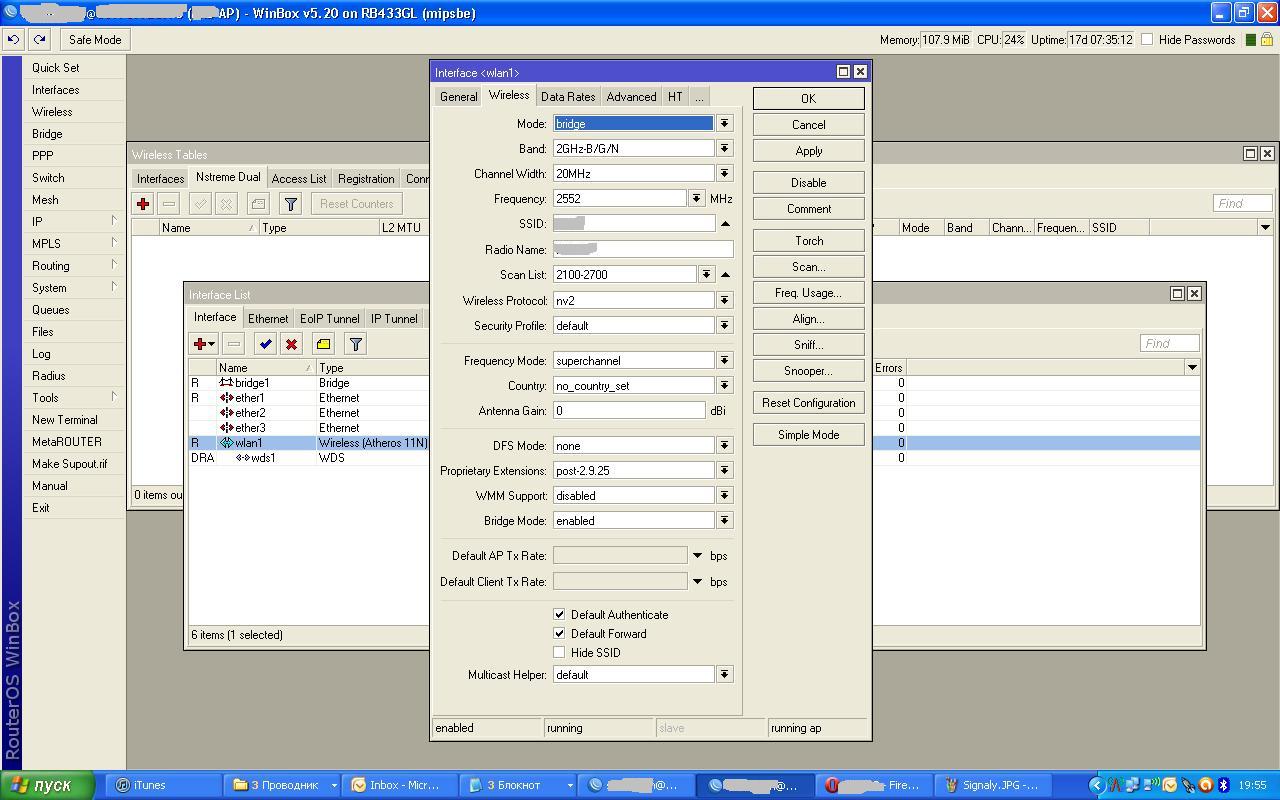Disable interface with red cross icon

point(291,344)
